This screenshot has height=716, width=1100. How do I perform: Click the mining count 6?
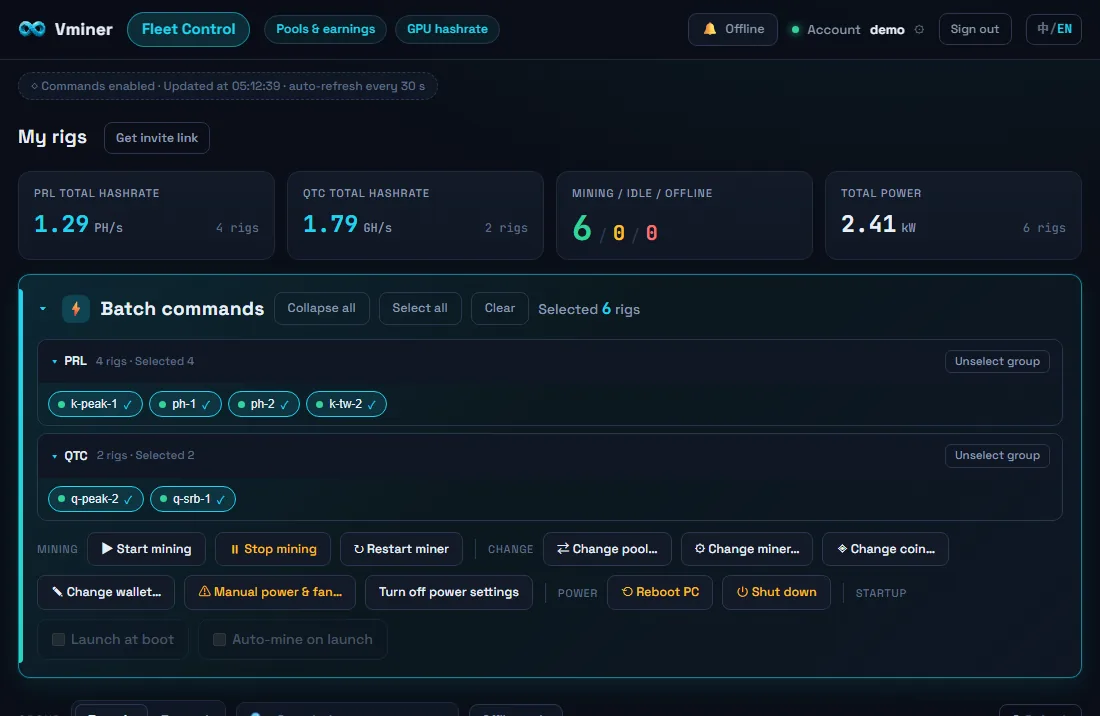coord(582,229)
